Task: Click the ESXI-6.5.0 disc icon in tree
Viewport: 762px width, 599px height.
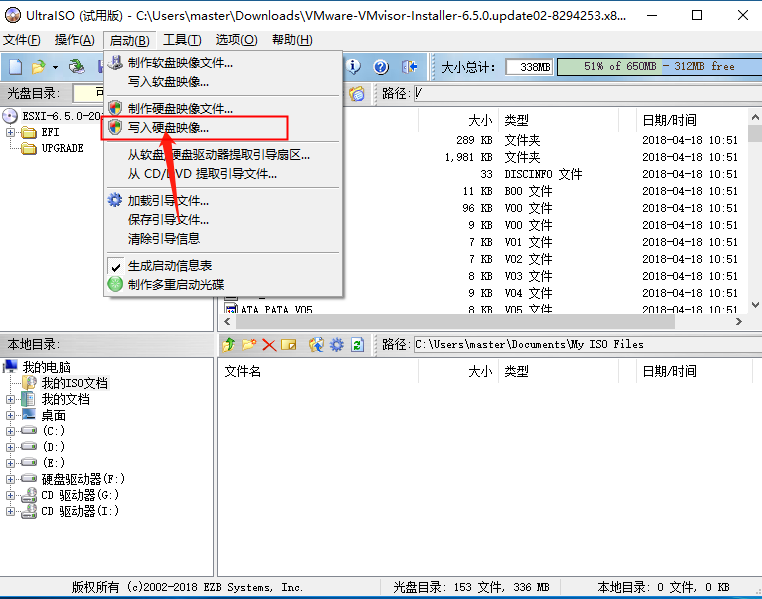Action: click(x=10, y=116)
